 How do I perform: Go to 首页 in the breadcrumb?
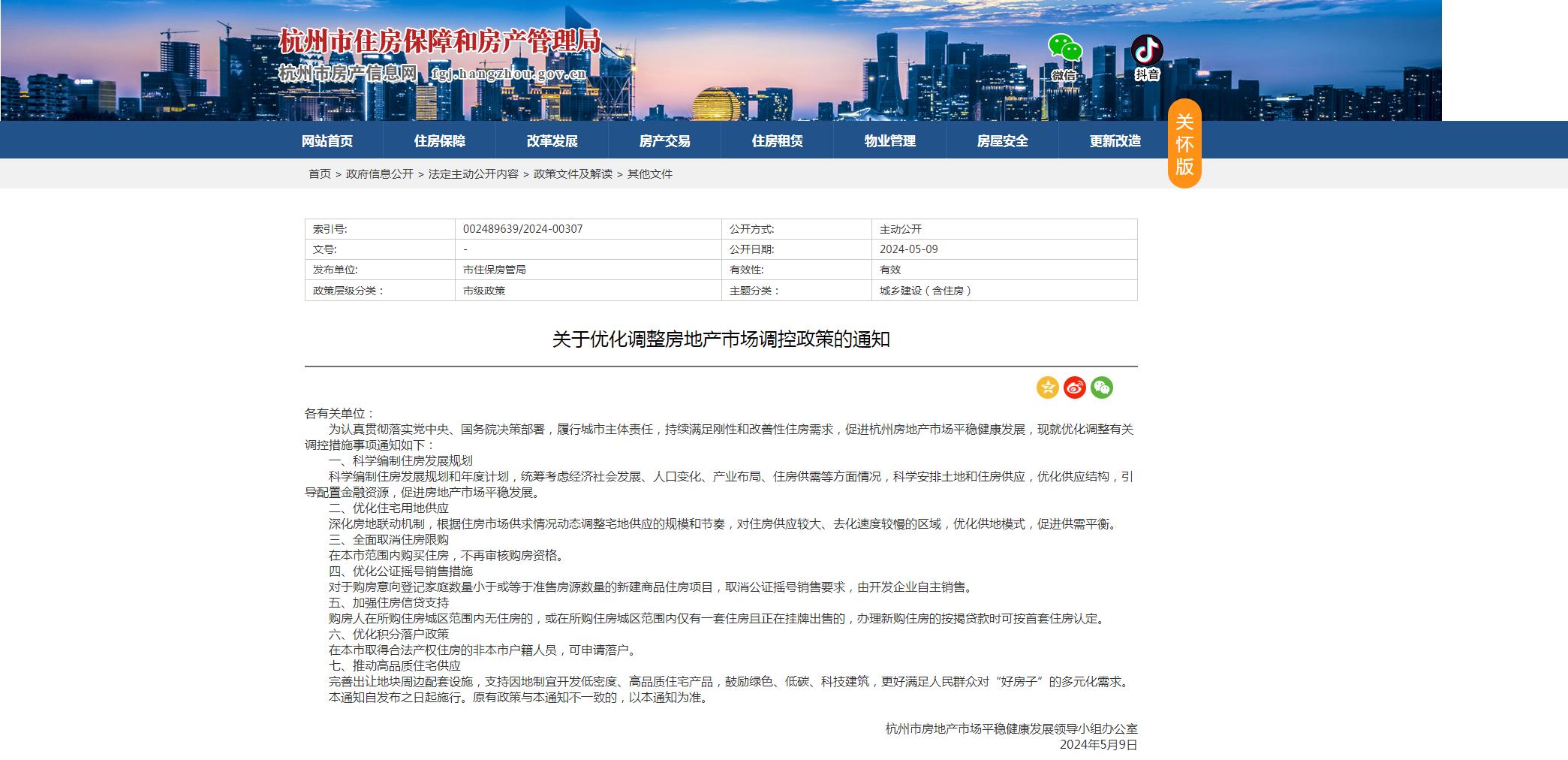click(320, 173)
